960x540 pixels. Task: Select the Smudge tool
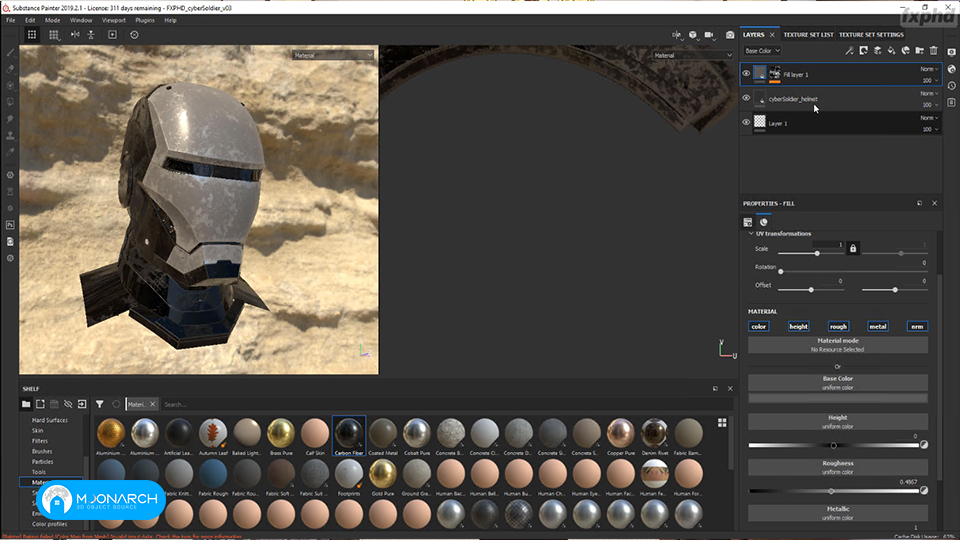pyautogui.click(x=10, y=119)
